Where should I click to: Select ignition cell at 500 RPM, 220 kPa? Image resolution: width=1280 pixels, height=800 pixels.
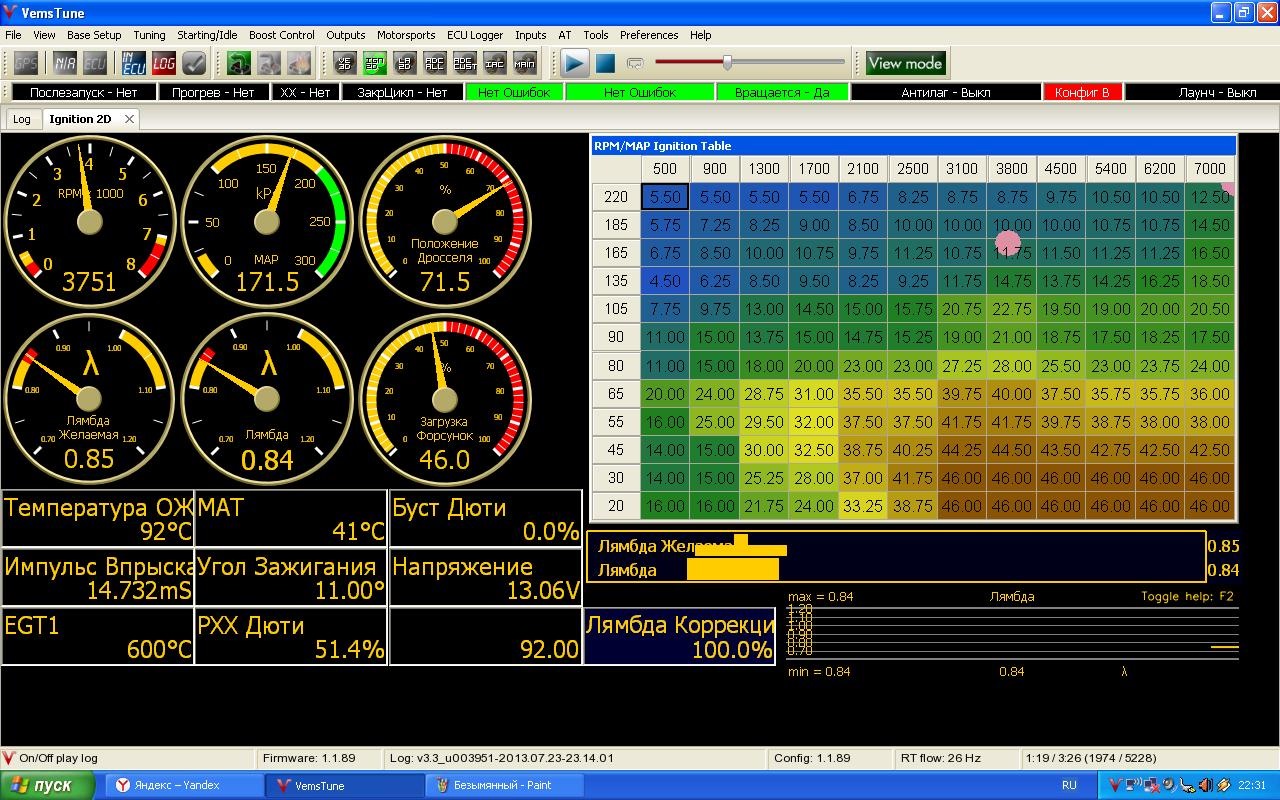point(665,197)
